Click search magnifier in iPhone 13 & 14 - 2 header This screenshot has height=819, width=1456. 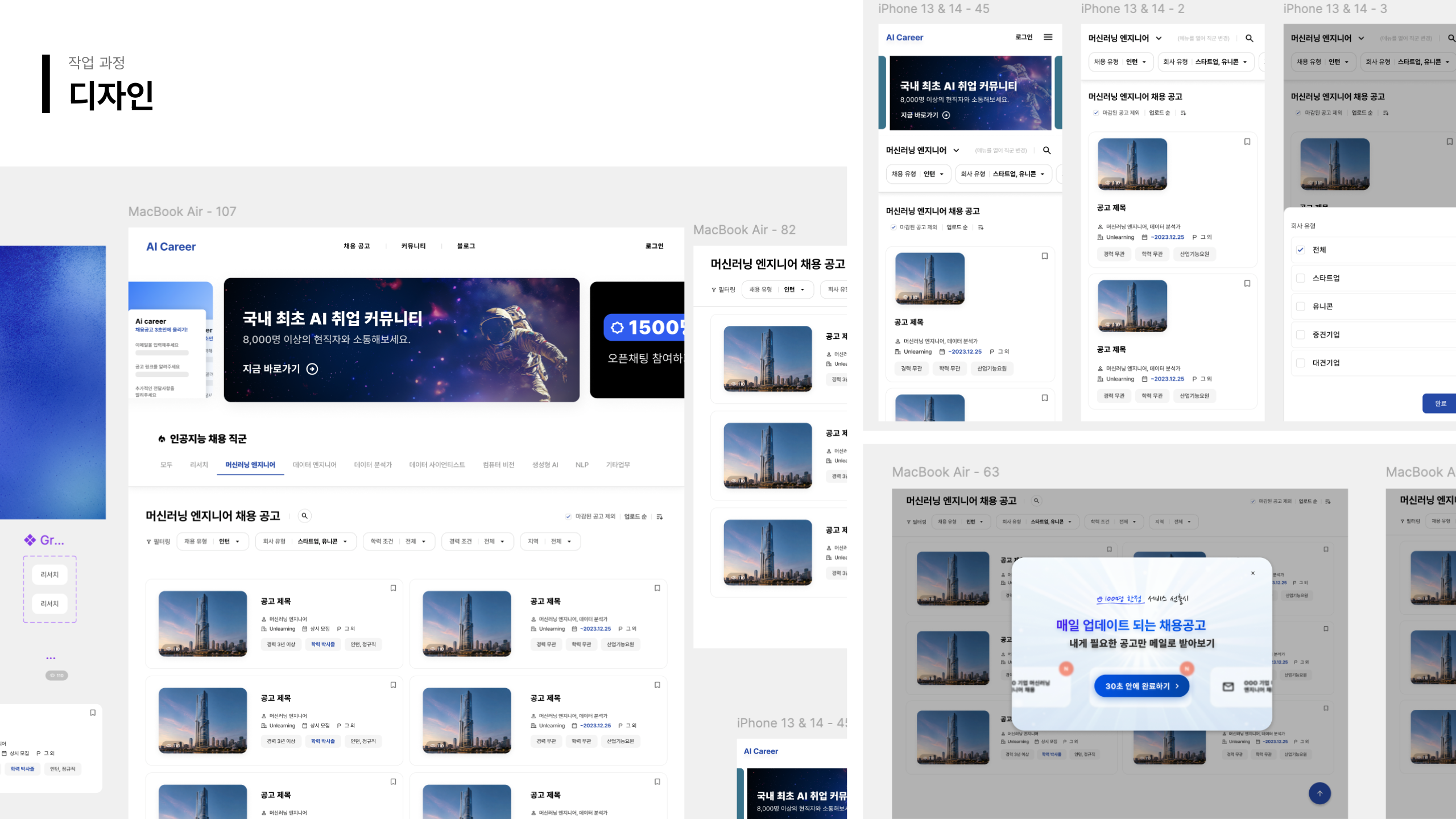[x=1249, y=38]
